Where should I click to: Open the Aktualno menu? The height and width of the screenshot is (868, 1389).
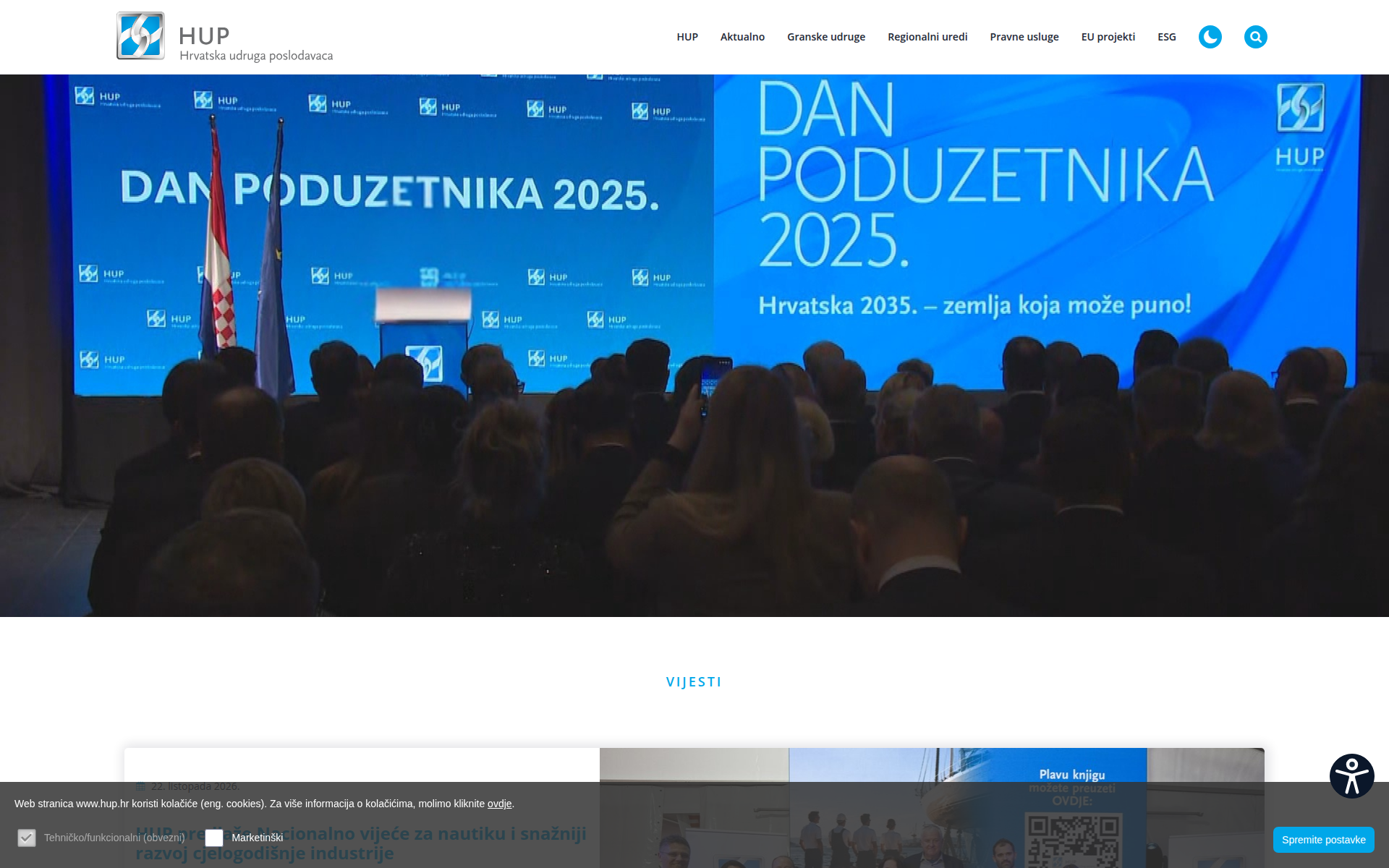[742, 37]
